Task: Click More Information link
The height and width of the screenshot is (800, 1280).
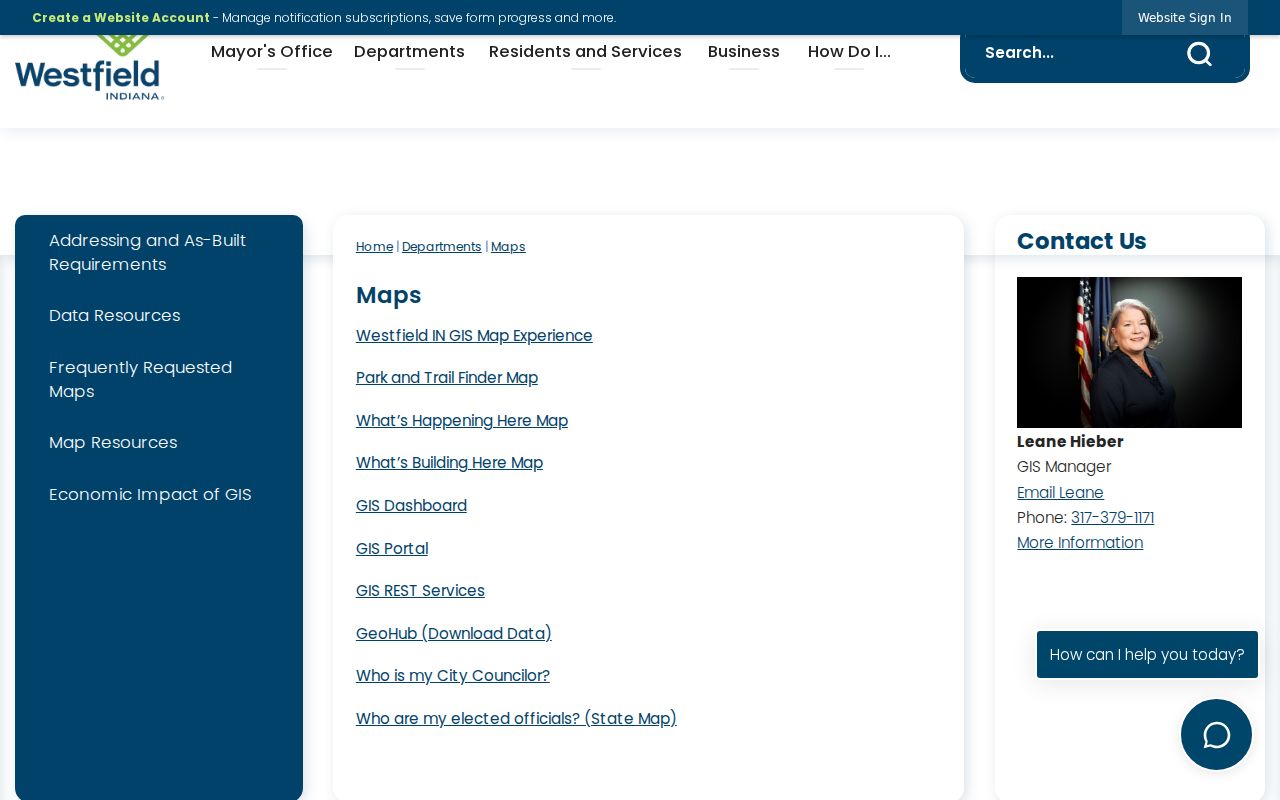Action: point(1080,543)
